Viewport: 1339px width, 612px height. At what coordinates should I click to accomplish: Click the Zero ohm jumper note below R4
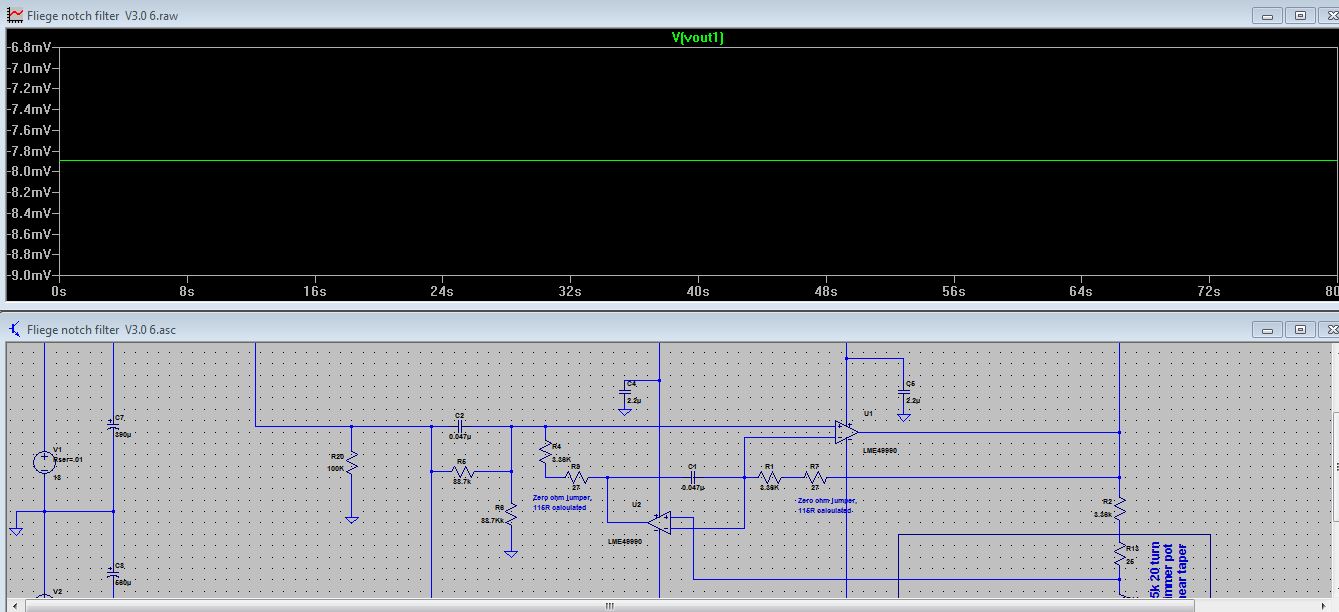click(x=563, y=503)
